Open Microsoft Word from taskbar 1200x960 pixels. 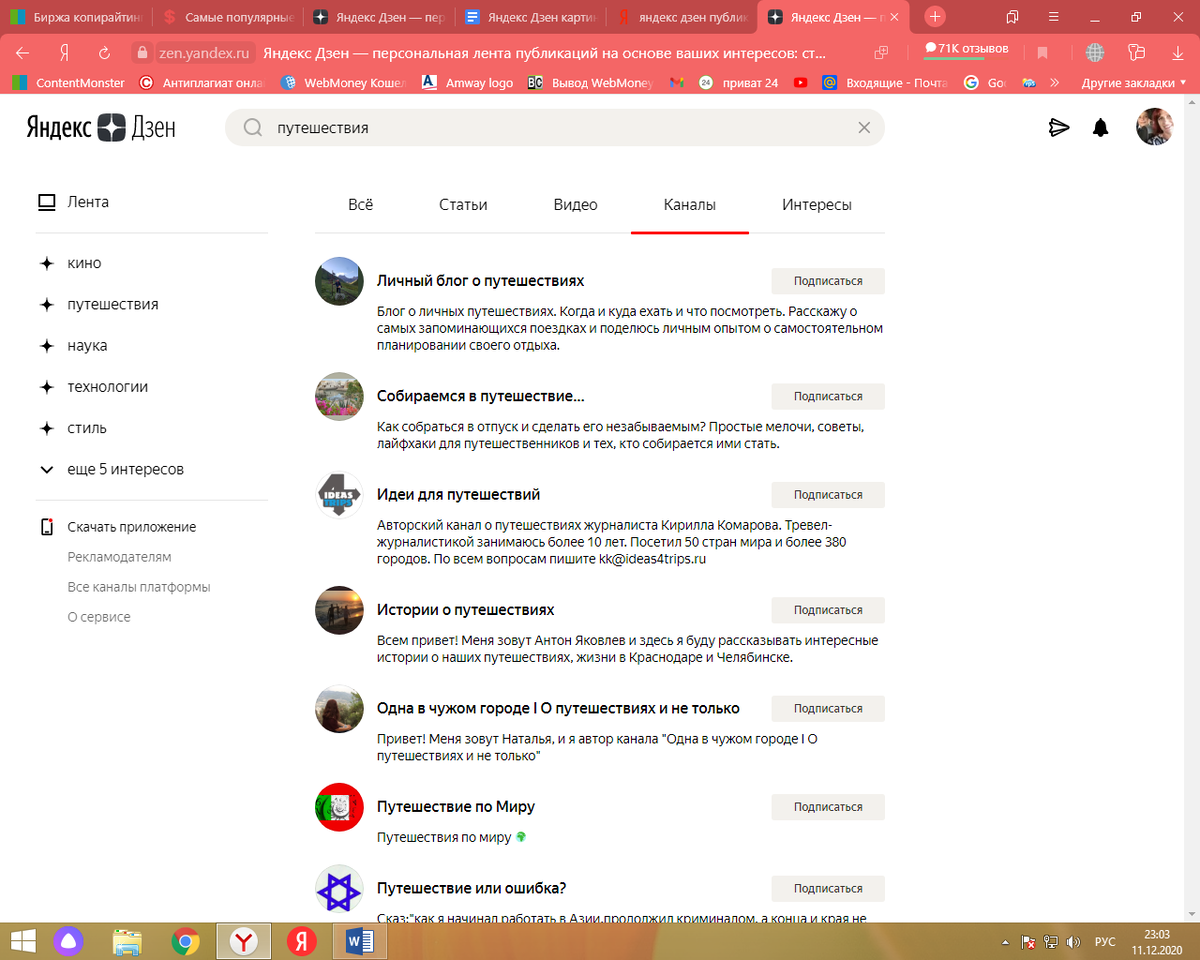pos(359,941)
